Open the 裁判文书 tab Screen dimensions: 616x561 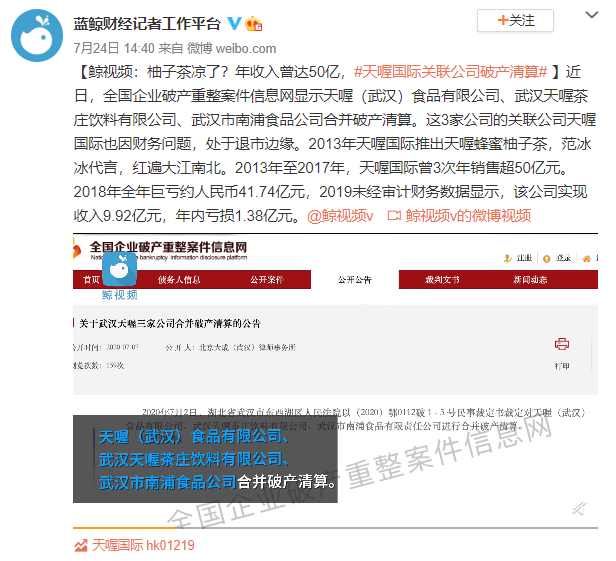click(442, 280)
